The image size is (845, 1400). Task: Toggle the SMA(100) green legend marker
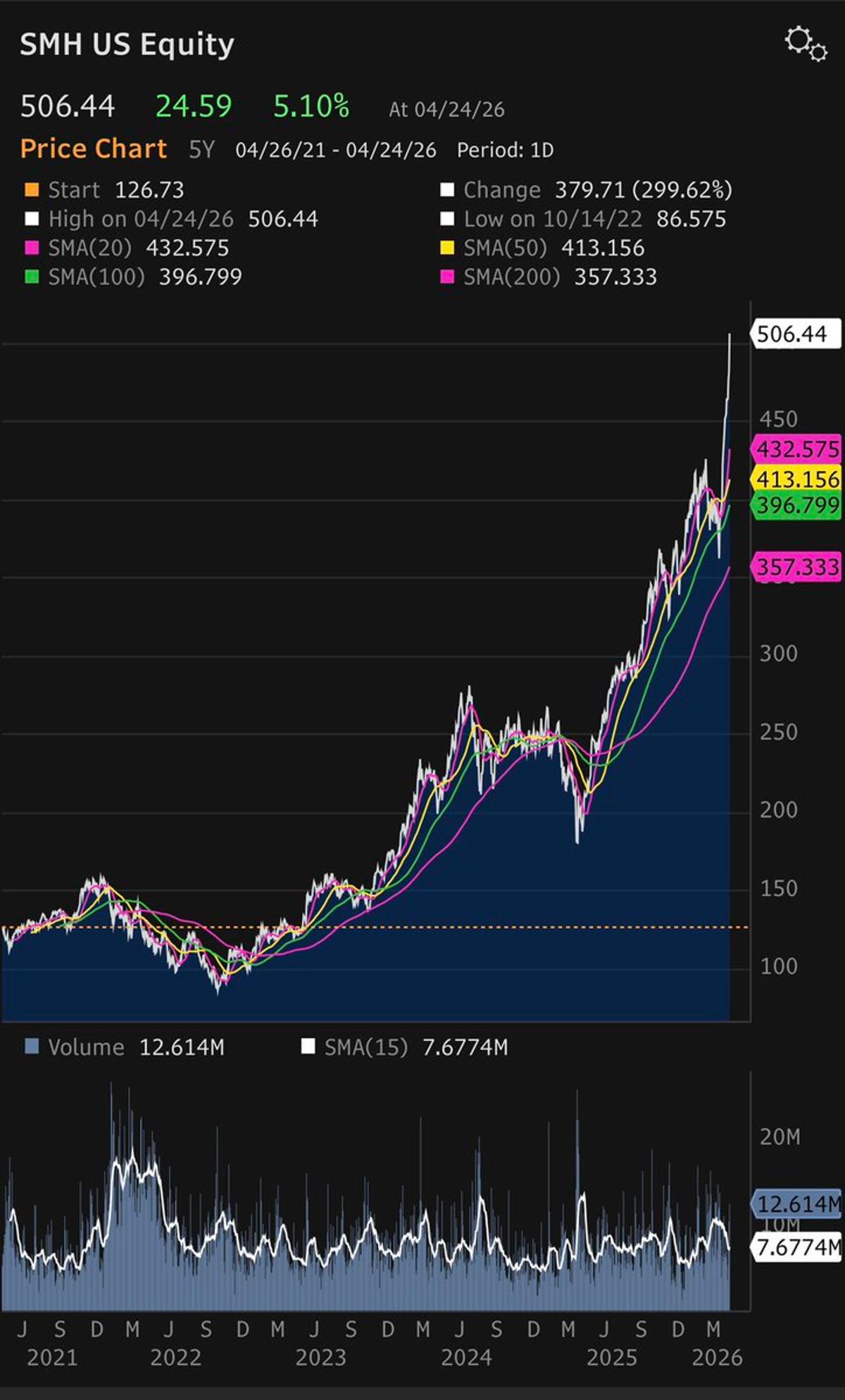click(32, 277)
